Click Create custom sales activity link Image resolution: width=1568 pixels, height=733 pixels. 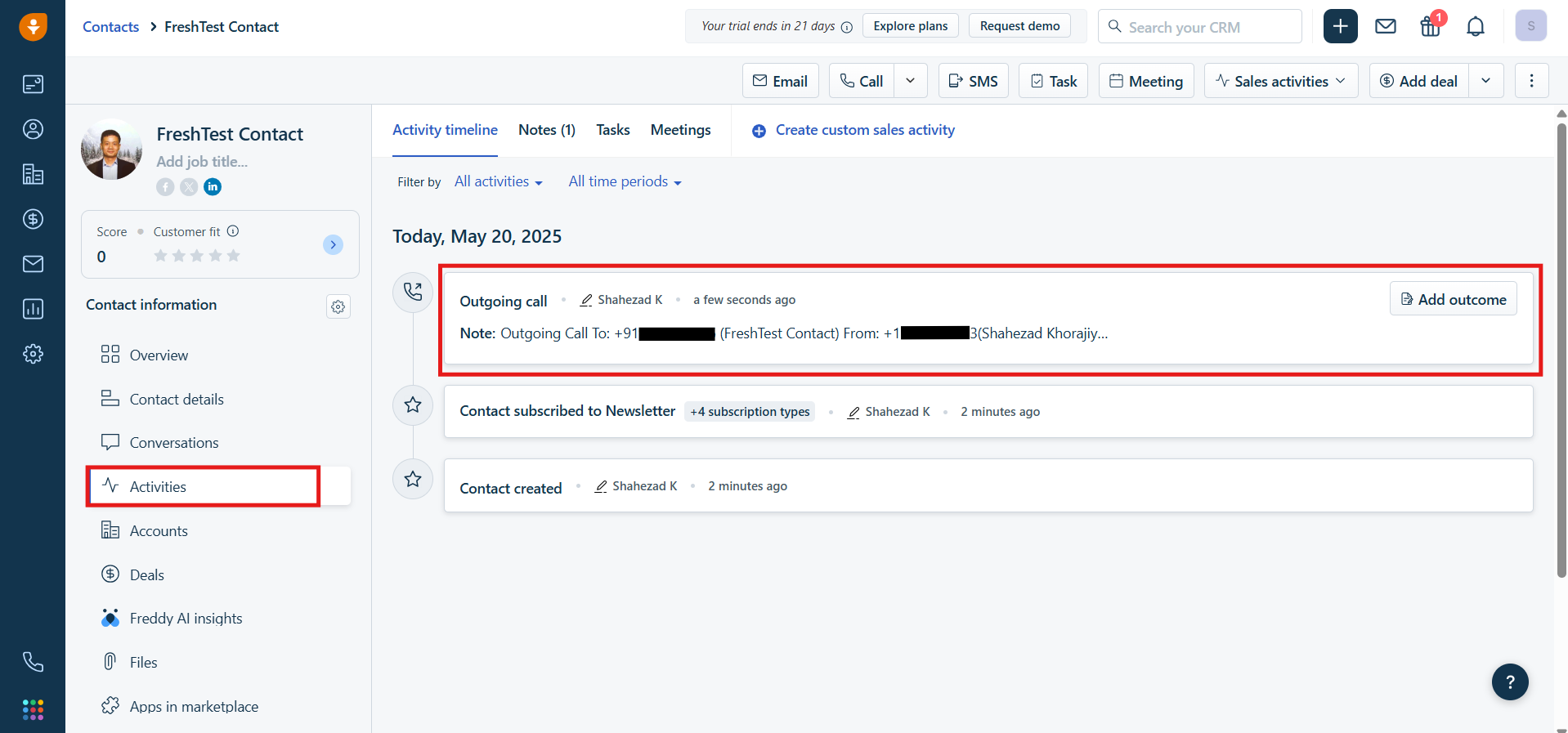click(853, 130)
